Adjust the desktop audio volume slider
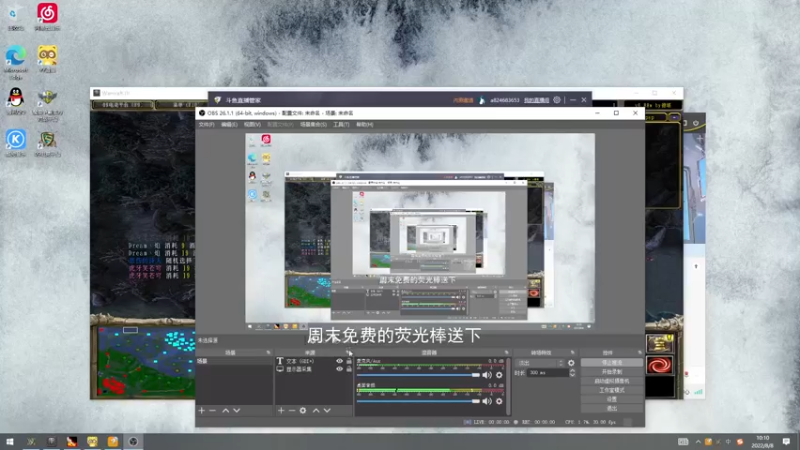 click(x=418, y=401)
